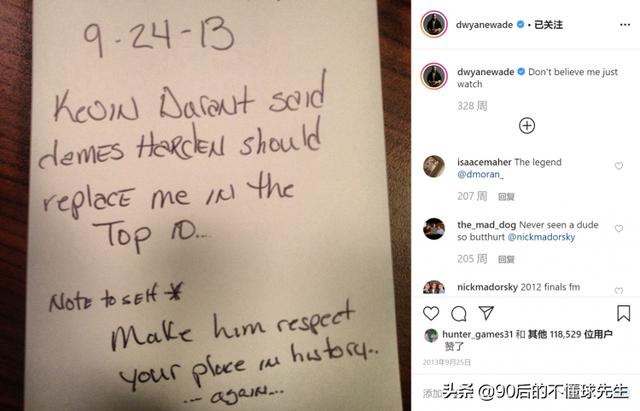The image size is (640, 411).
Task: Click the add comment input field
Action: (x=526, y=393)
